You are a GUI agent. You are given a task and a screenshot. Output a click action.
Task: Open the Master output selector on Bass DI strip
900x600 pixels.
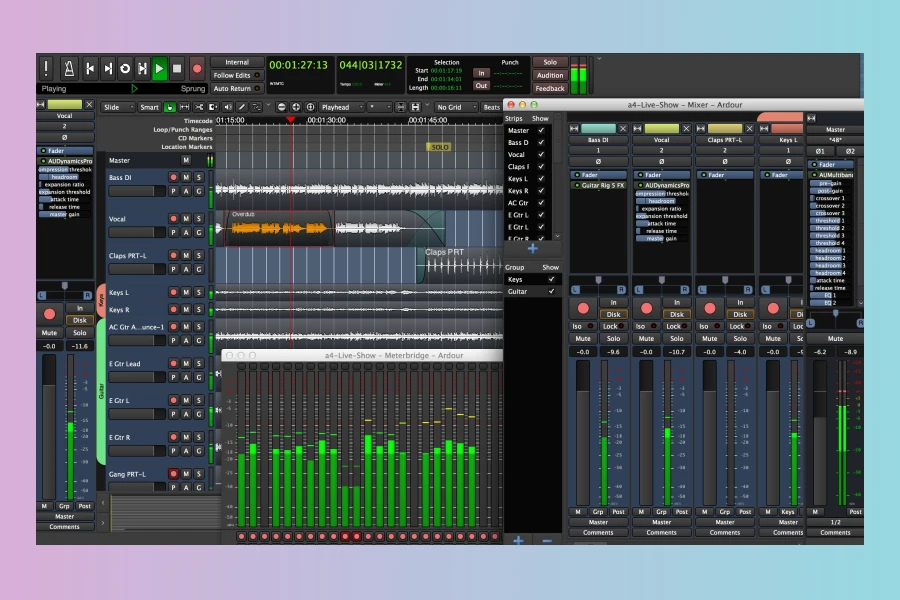click(x=598, y=522)
